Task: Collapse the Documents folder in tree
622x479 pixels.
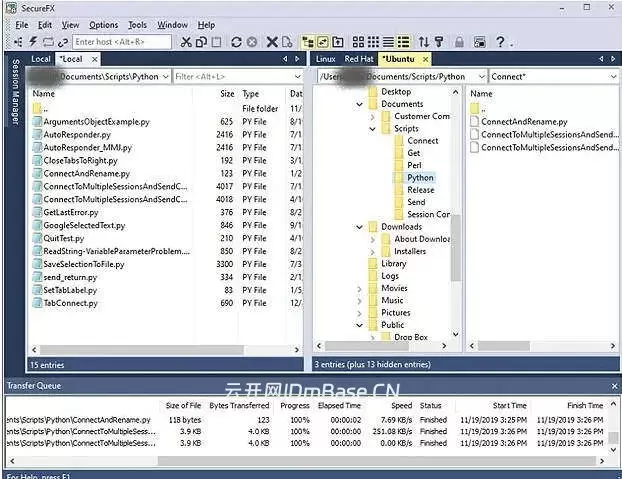Action: pos(359,104)
